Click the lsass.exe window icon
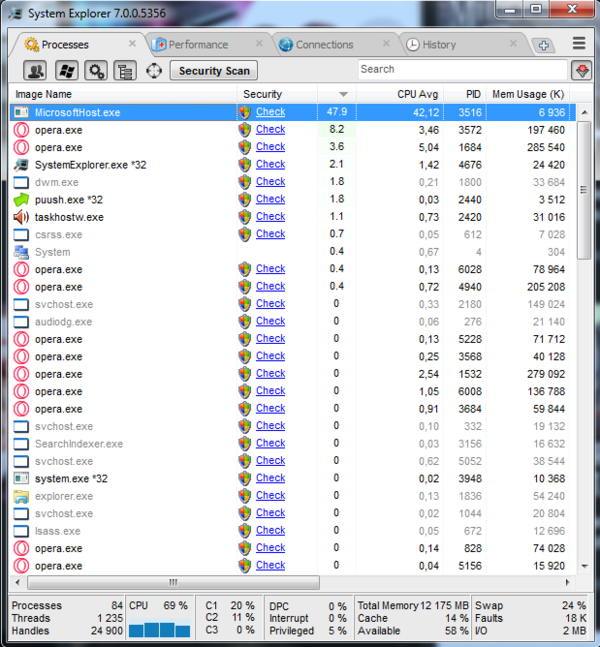Screen dimensions: 600x647 tap(21, 531)
